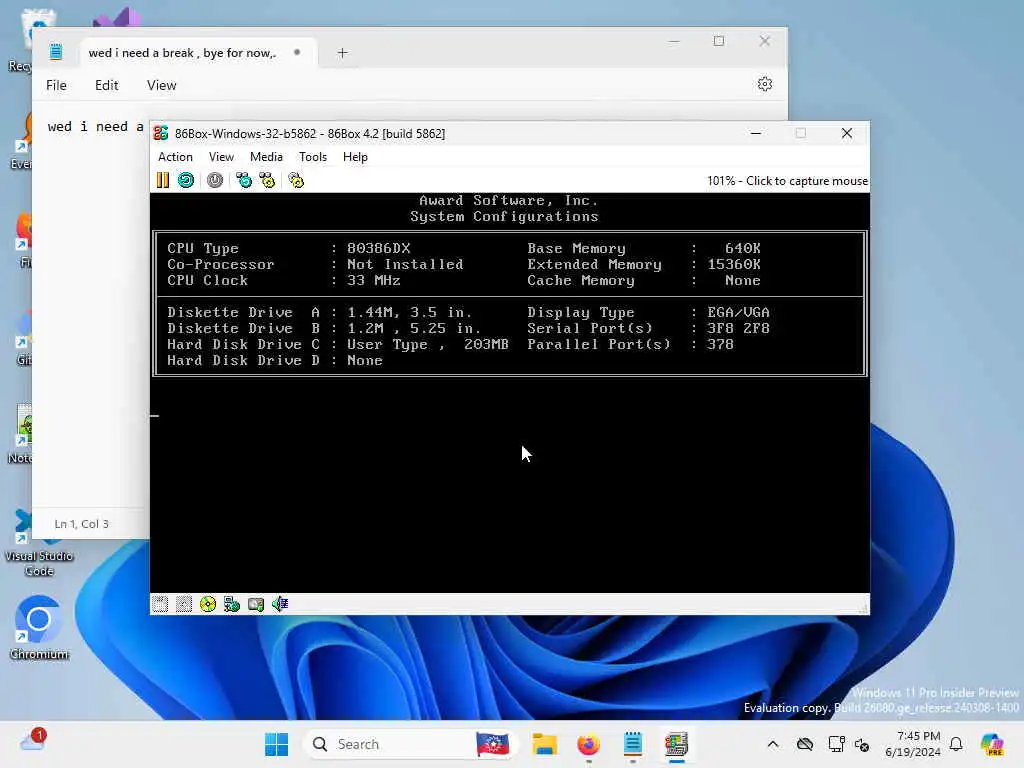This screenshot has height=768, width=1024.
Task: Add a new tab in Notepad
Action: click(x=342, y=53)
